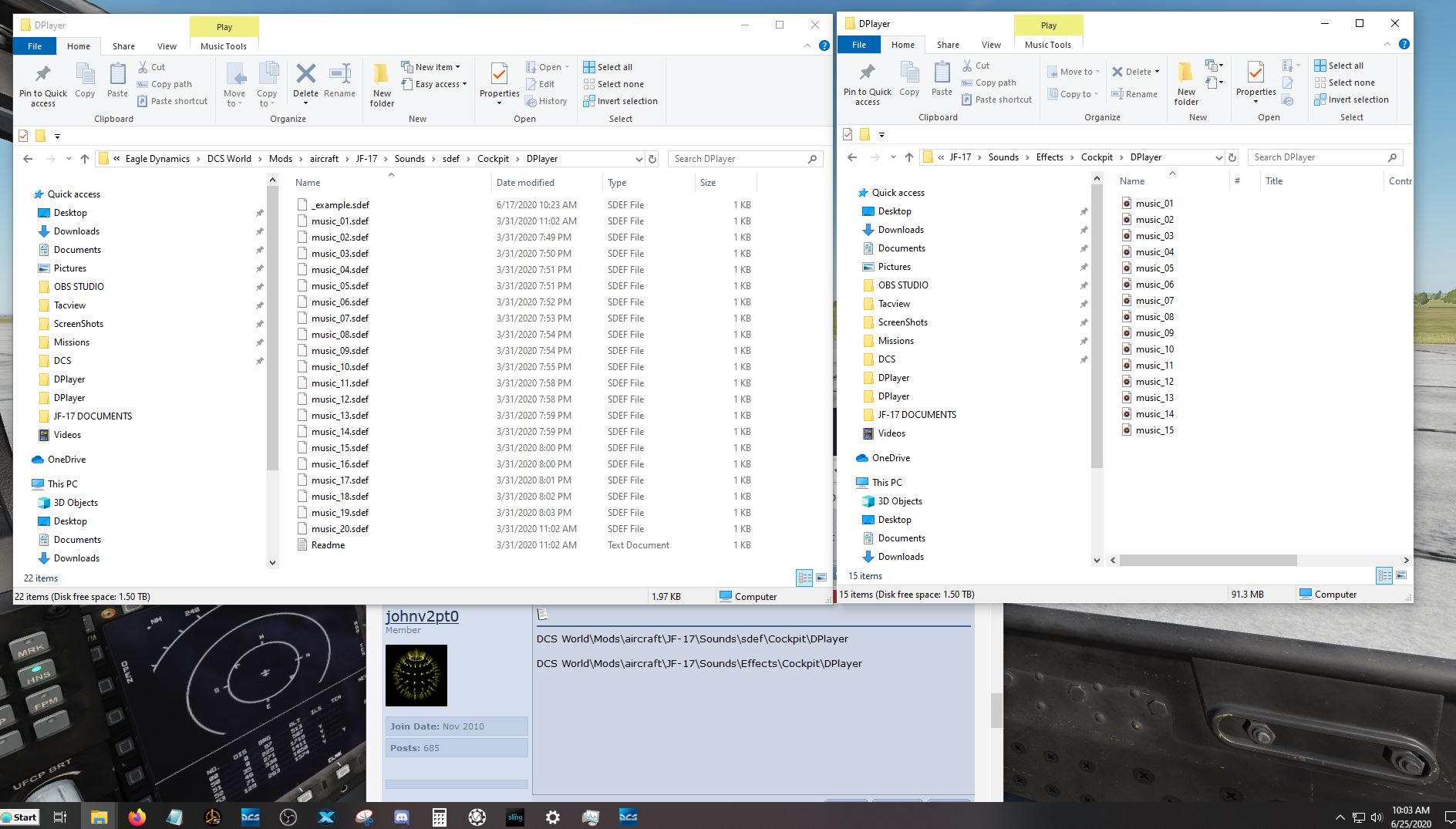1456x829 pixels.
Task: Refresh the left window address bar
Action: (652, 159)
